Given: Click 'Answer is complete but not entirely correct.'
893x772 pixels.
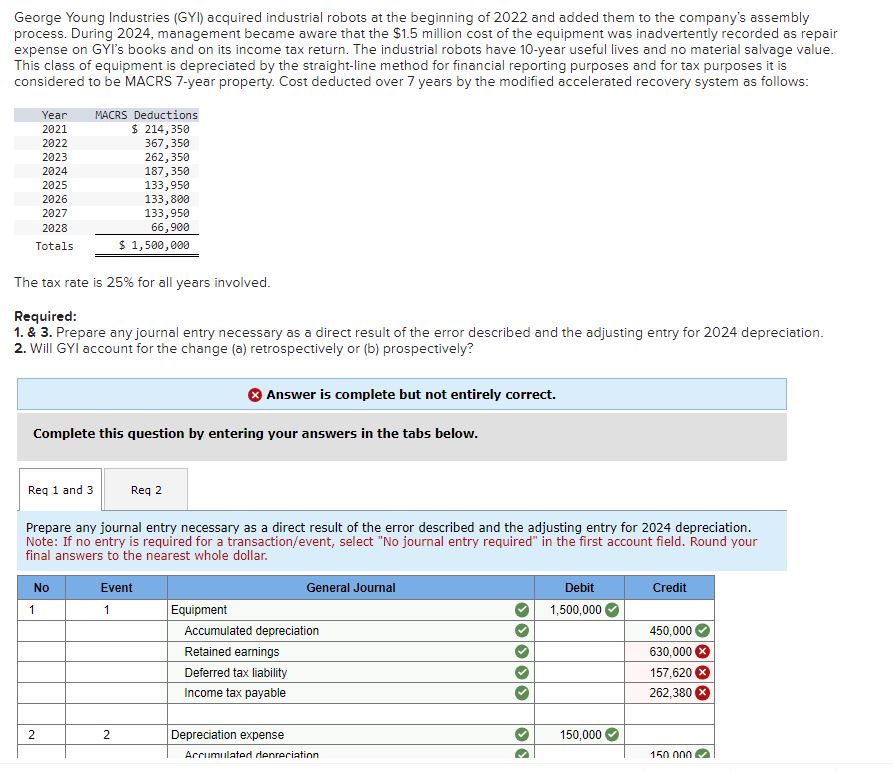Looking at the screenshot, I should pos(411,395).
